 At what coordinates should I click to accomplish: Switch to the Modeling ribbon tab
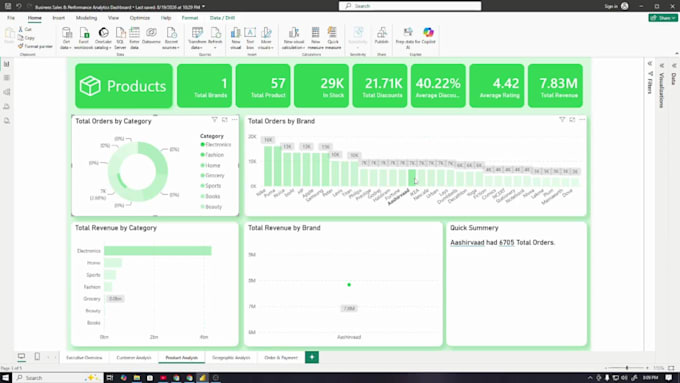click(86, 18)
